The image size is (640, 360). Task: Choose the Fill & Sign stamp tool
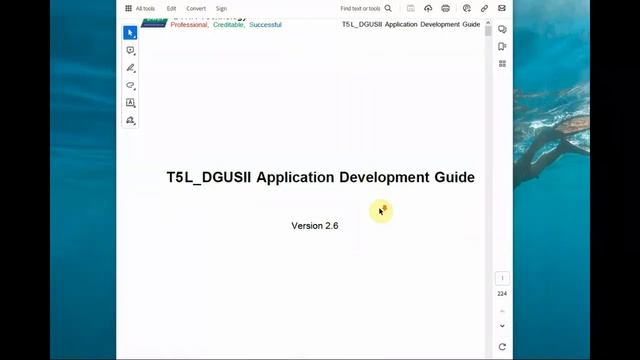[x=130, y=120]
